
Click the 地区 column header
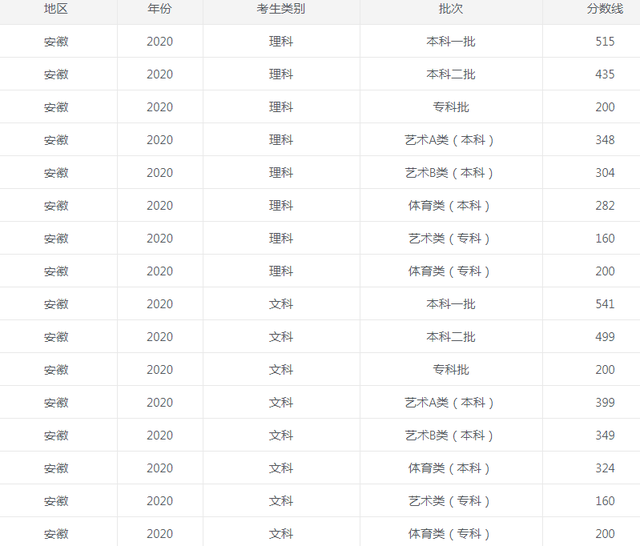tap(56, 8)
